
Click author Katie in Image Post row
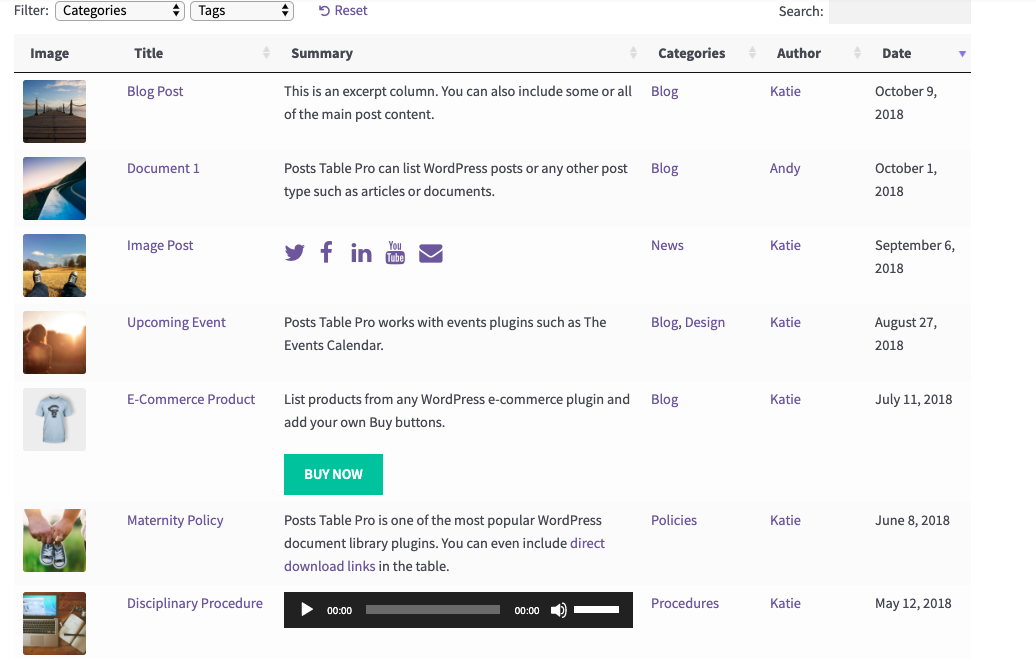click(x=786, y=245)
